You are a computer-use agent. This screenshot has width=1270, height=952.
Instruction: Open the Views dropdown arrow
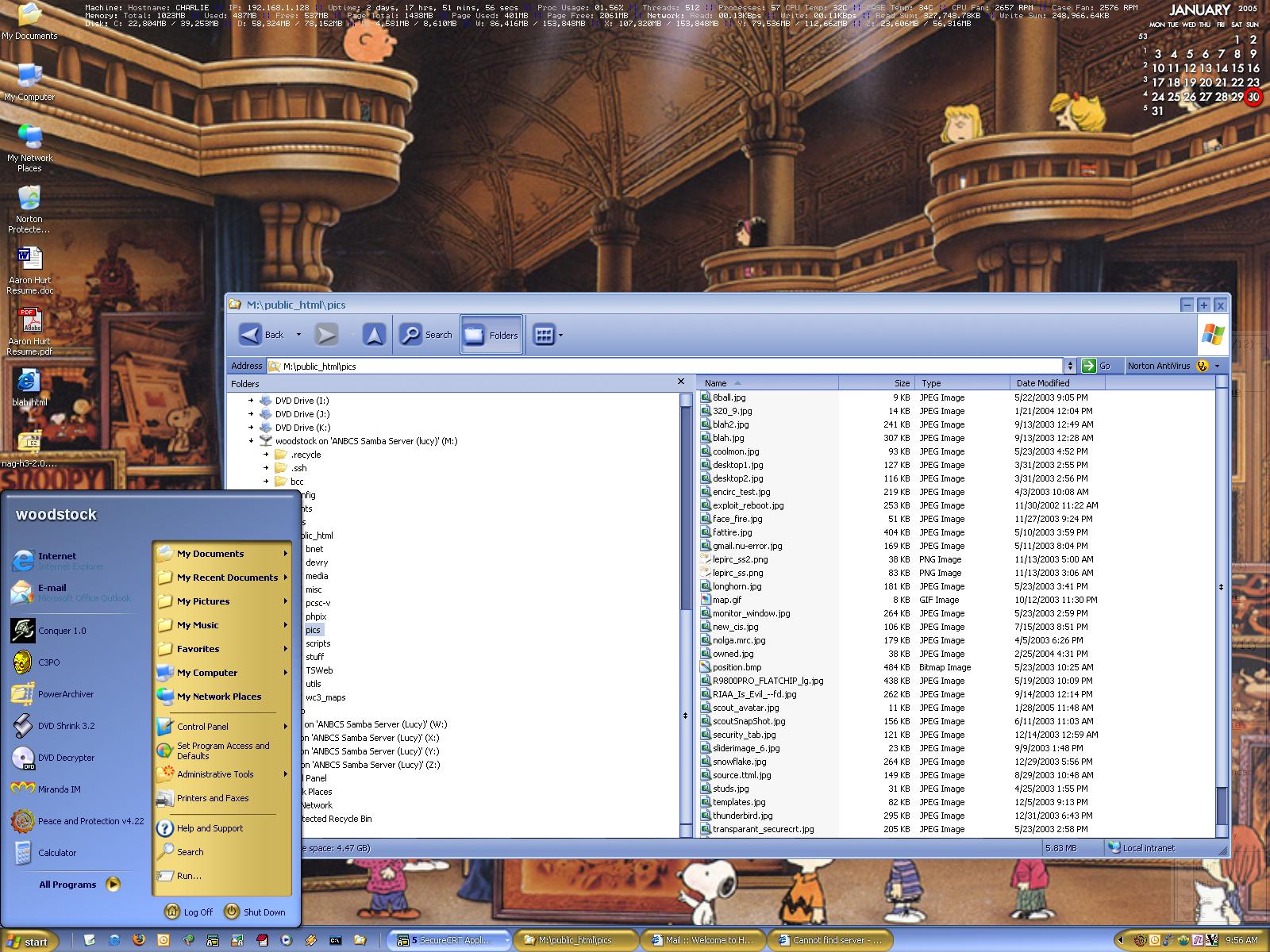coord(561,335)
